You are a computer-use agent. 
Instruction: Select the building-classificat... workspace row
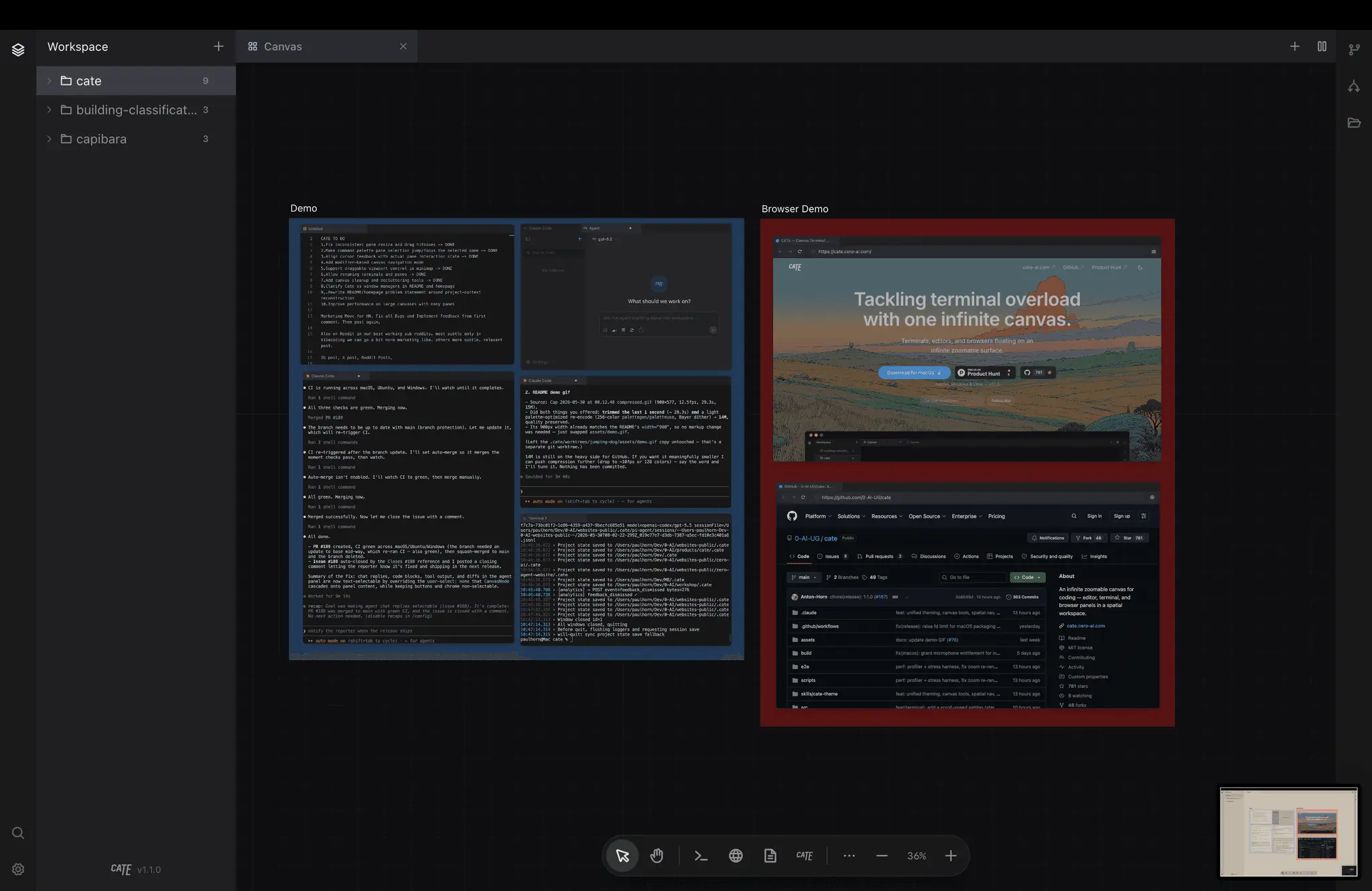click(136, 109)
